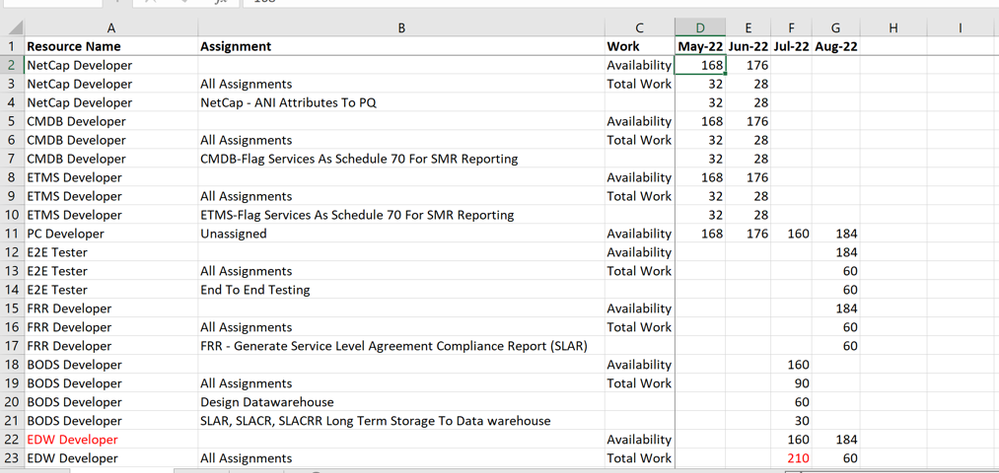Click the 'Assignment' header cell

point(401,47)
